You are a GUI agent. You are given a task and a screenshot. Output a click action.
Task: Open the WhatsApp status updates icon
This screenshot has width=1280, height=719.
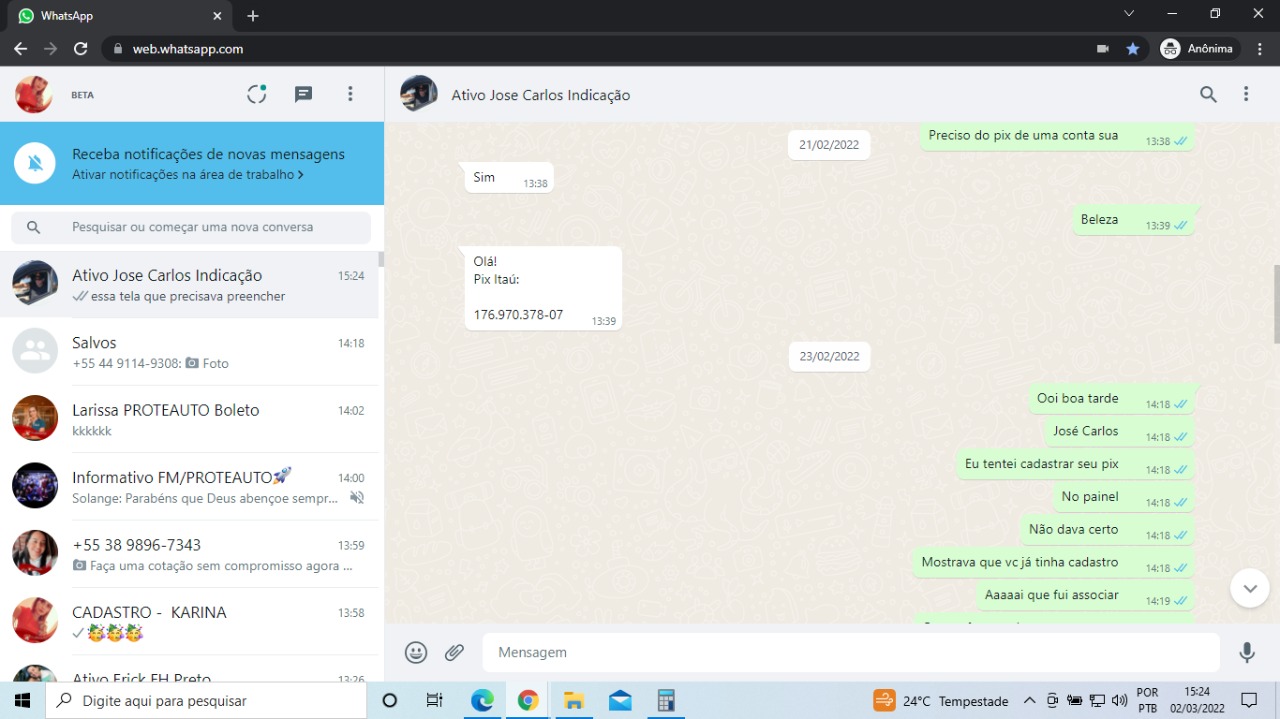(257, 94)
